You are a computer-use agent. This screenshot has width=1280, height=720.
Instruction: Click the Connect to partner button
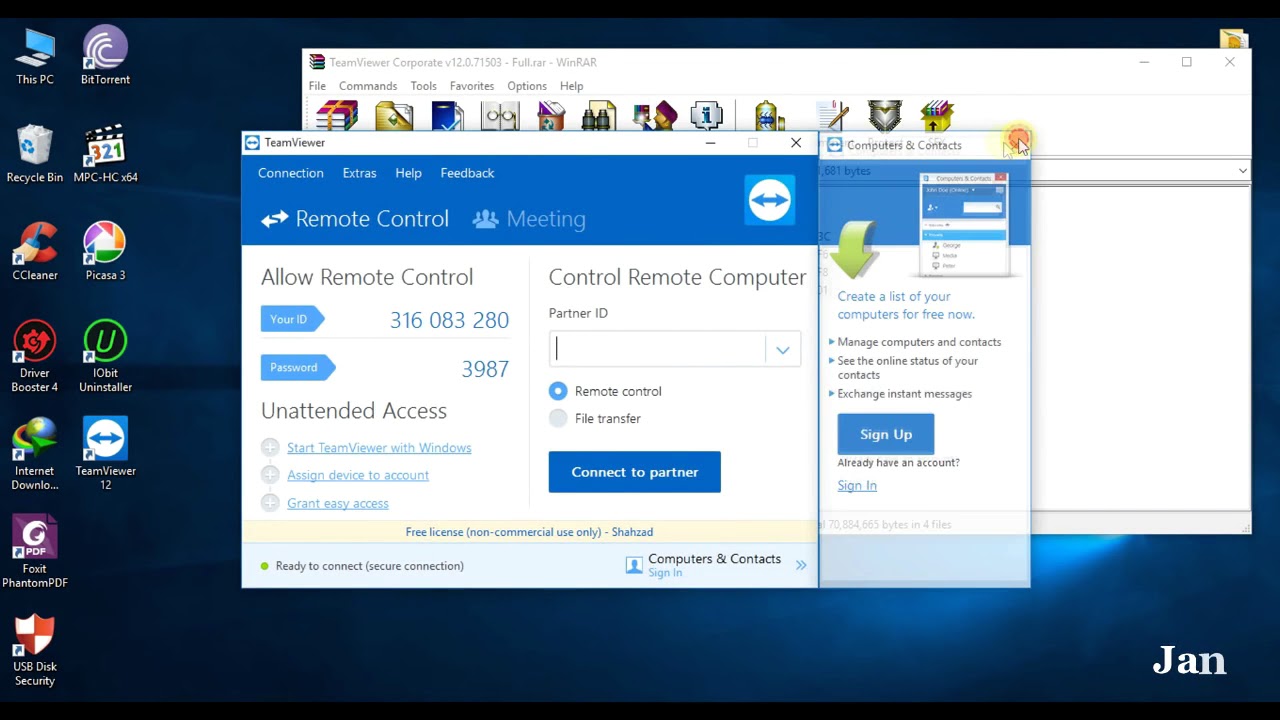[x=635, y=472]
